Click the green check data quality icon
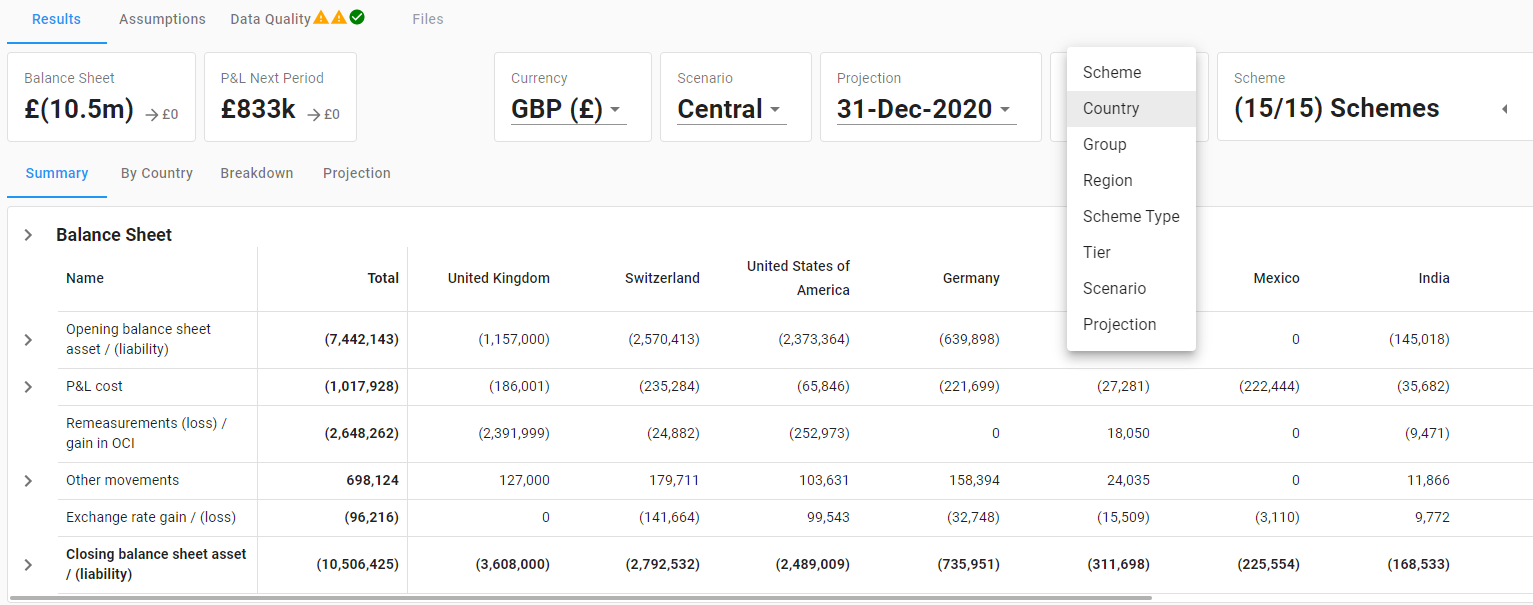 [357, 17]
